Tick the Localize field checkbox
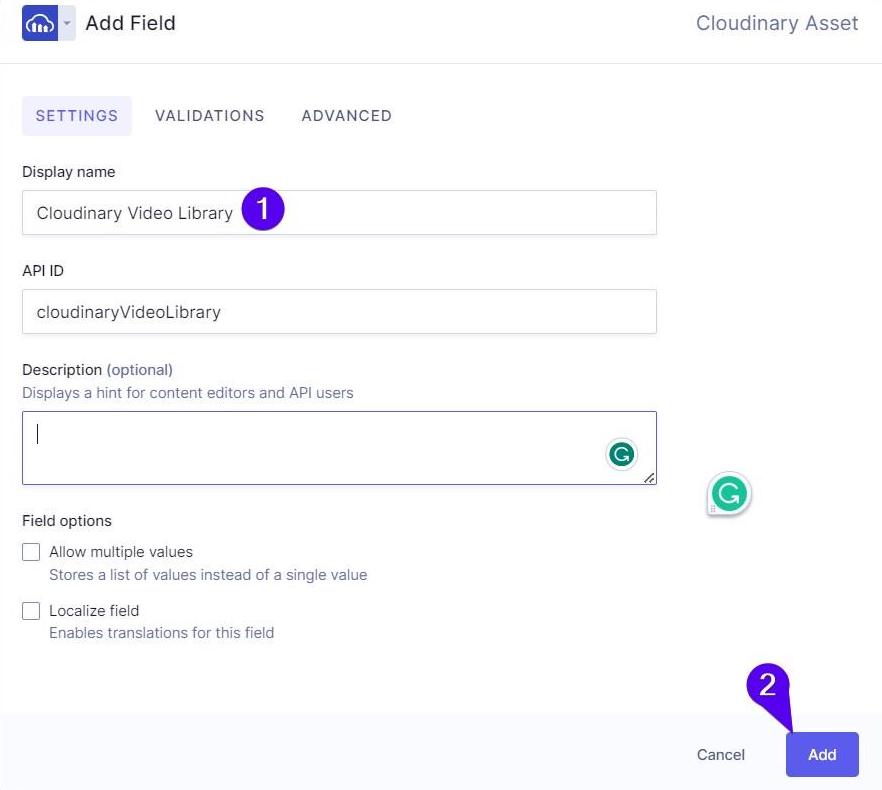This screenshot has height=790, width=882. [x=31, y=611]
